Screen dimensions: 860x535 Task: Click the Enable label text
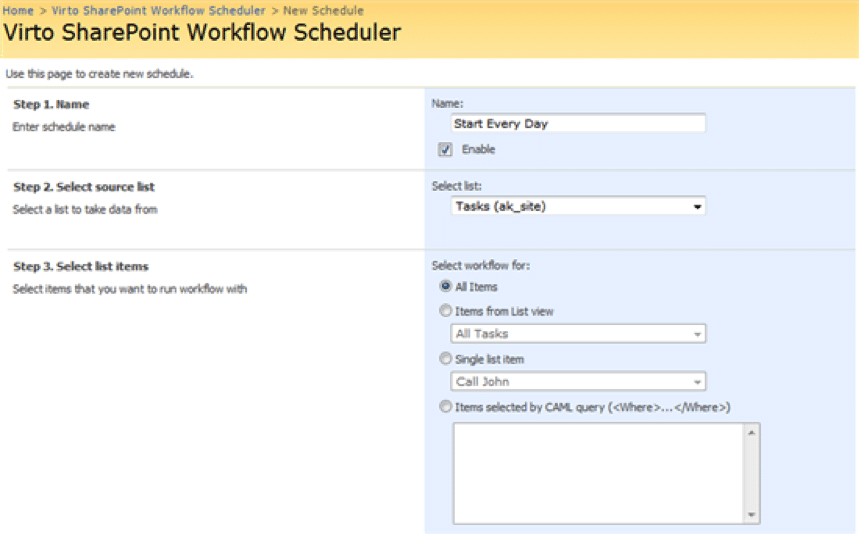(x=478, y=149)
